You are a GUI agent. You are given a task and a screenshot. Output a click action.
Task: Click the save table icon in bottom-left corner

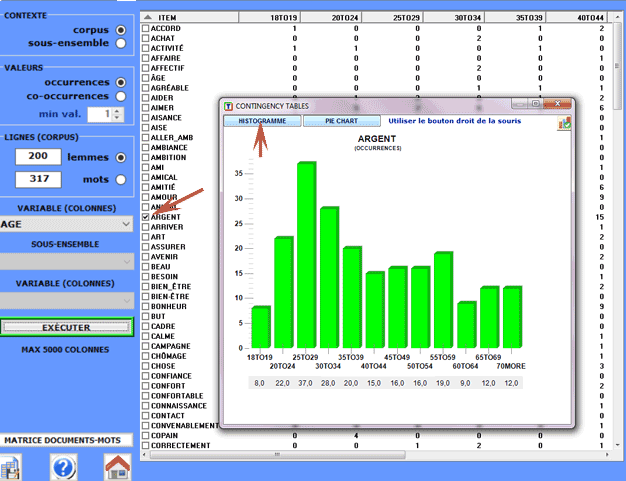[10, 467]
